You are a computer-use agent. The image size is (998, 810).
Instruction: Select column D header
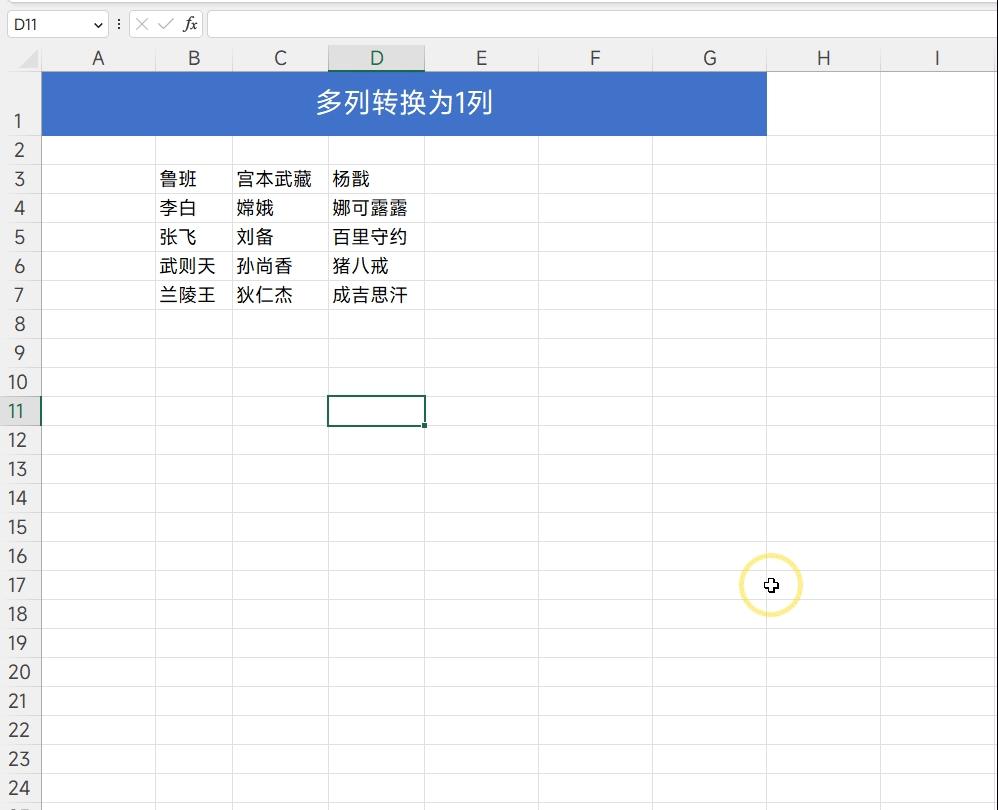pyautogui.click(x=376, y=58)
